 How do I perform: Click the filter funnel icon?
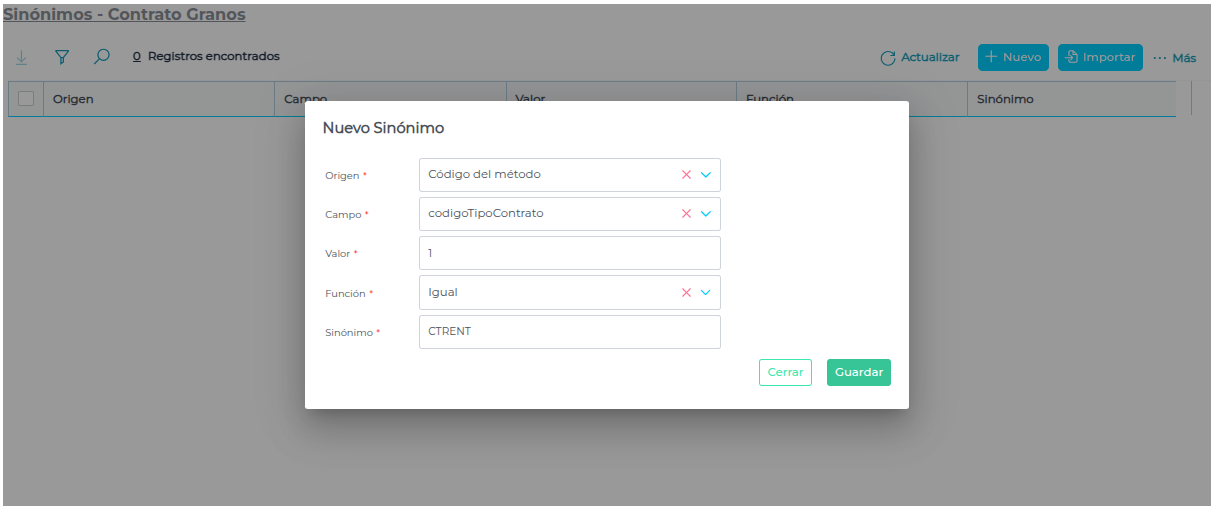(61, 57)
